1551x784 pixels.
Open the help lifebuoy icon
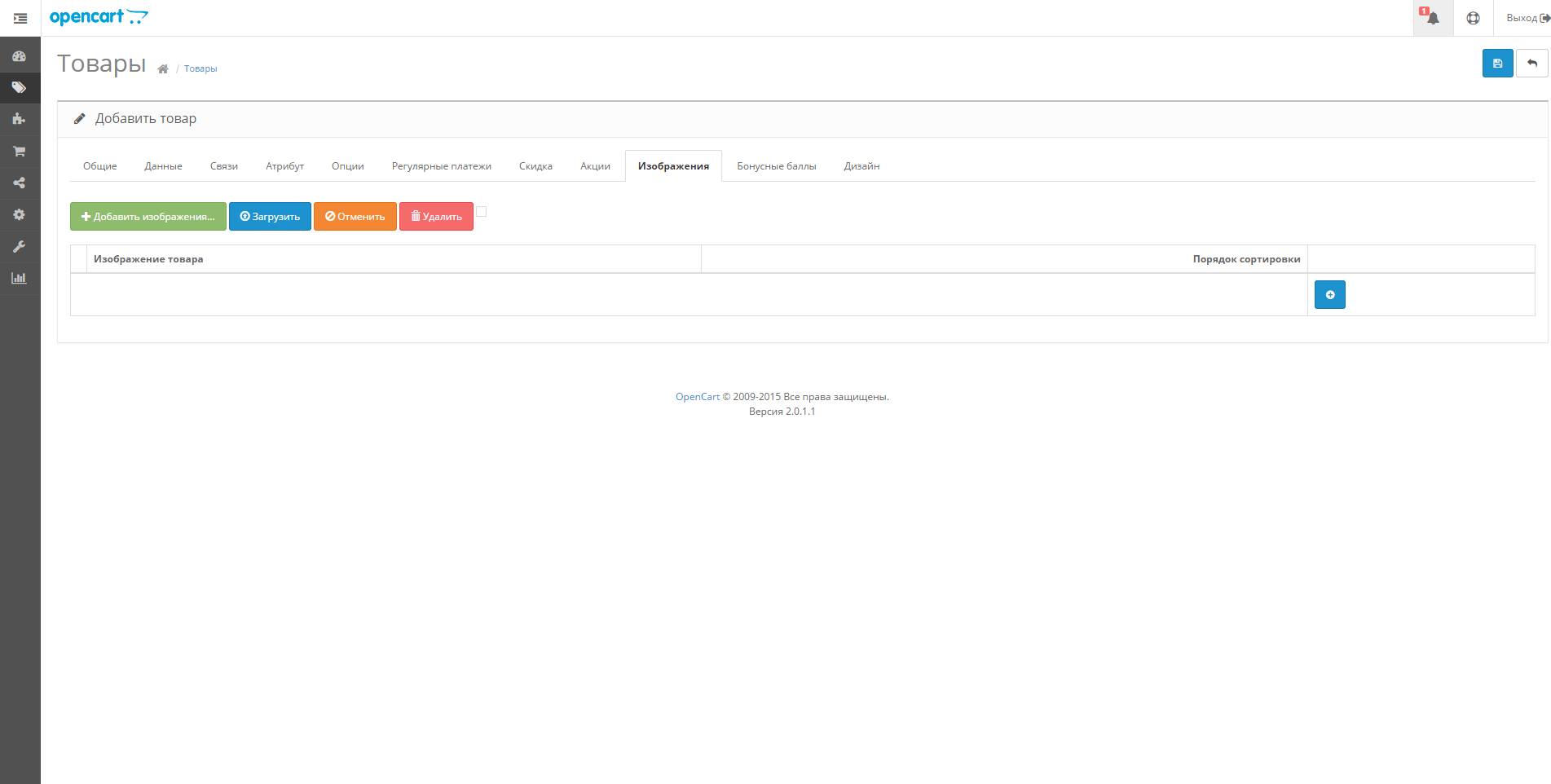pyautogui.click(x=1473, y=18)
